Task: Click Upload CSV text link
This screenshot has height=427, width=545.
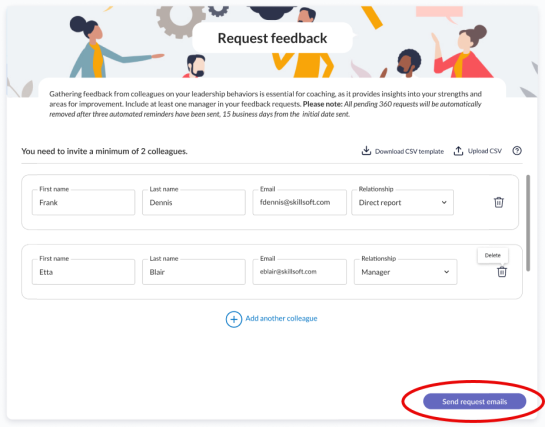Action: [x=485, y=151]
